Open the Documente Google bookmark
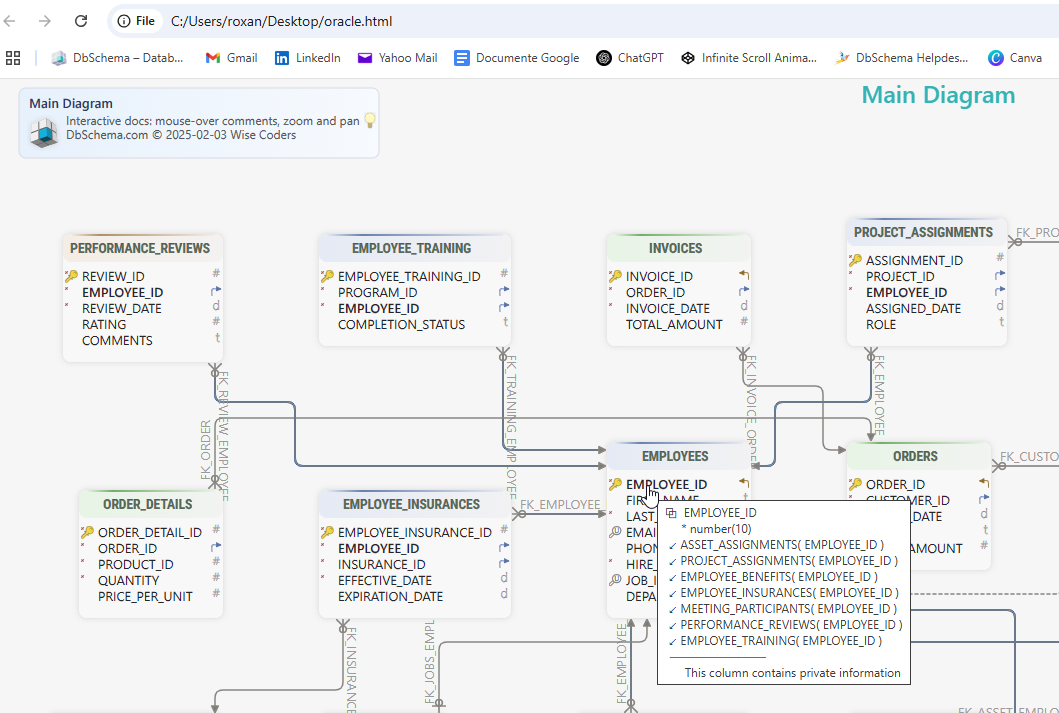 (517, 58)
